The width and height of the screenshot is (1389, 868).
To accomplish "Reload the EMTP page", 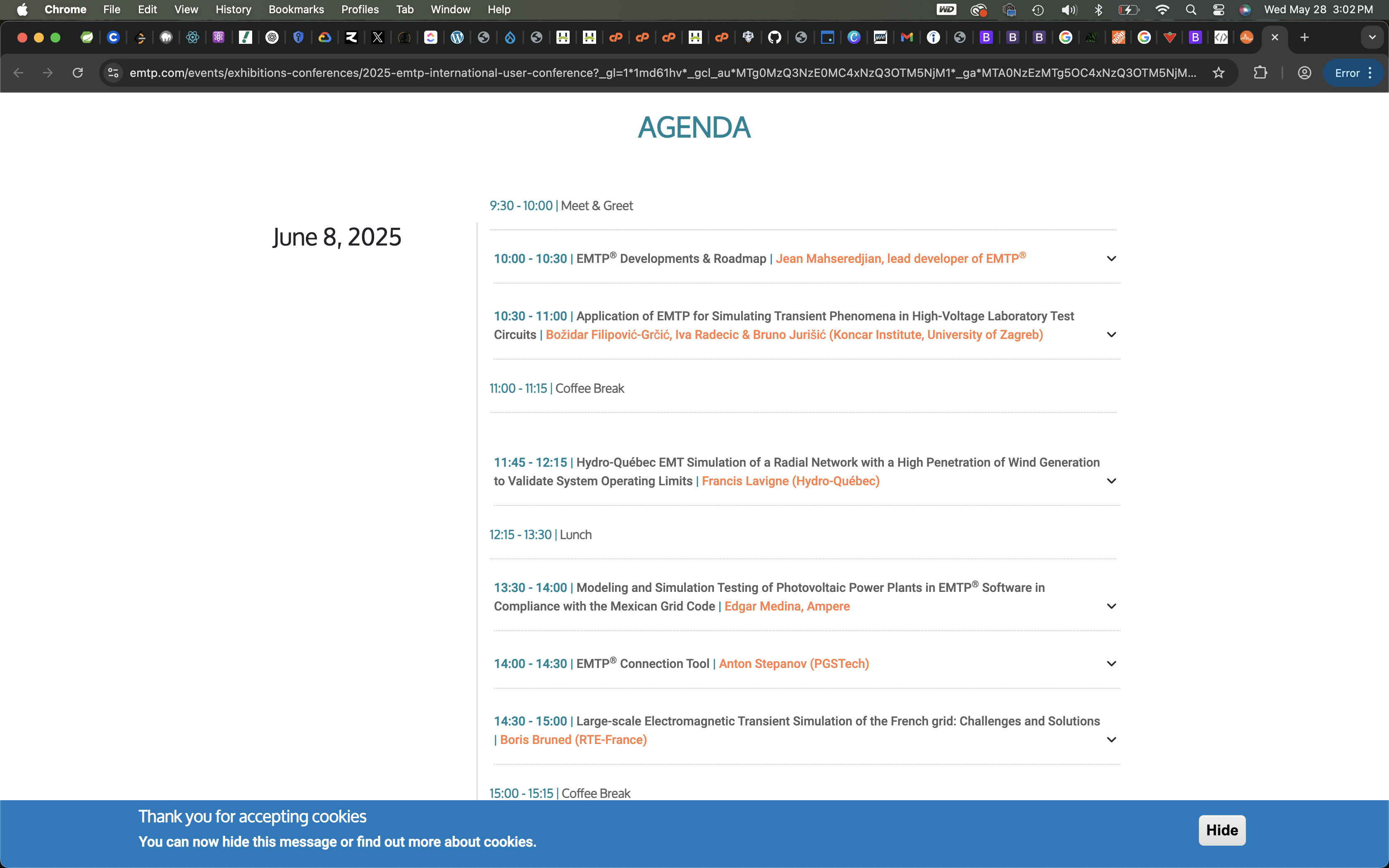I will [x=77, y=73].
